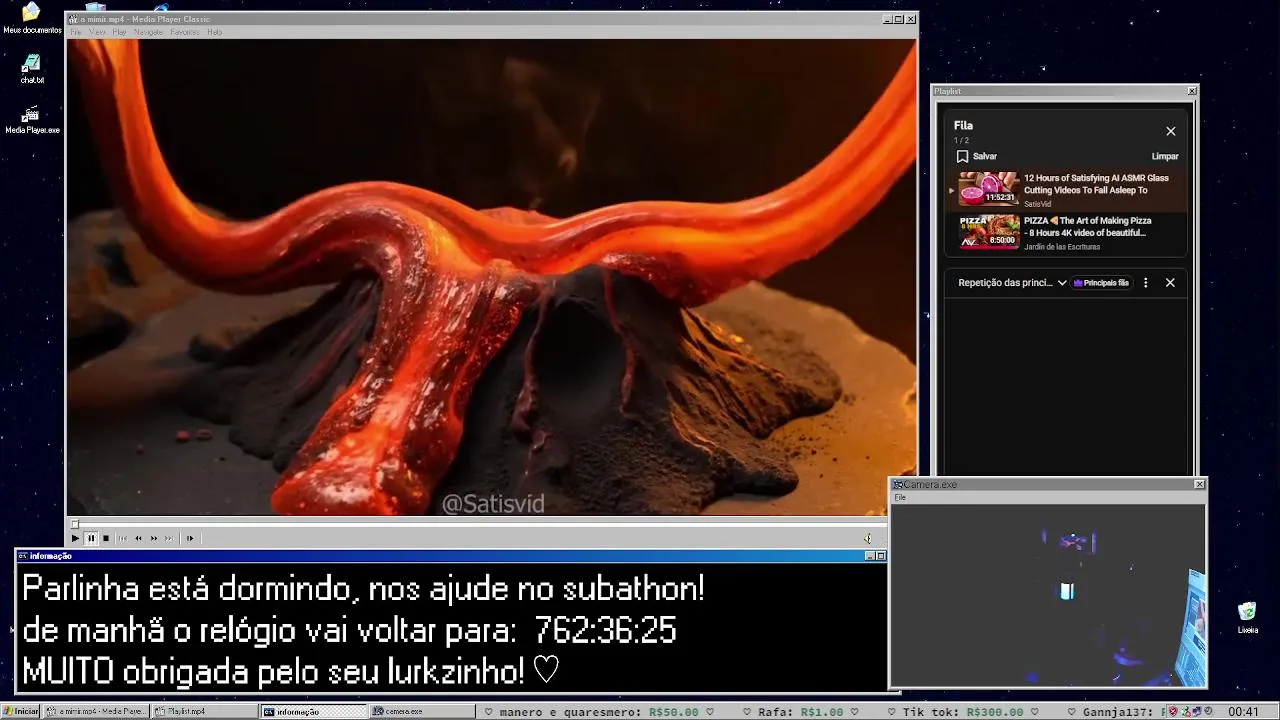Open the Meus documentos desktop folder

tap(32, 18)
